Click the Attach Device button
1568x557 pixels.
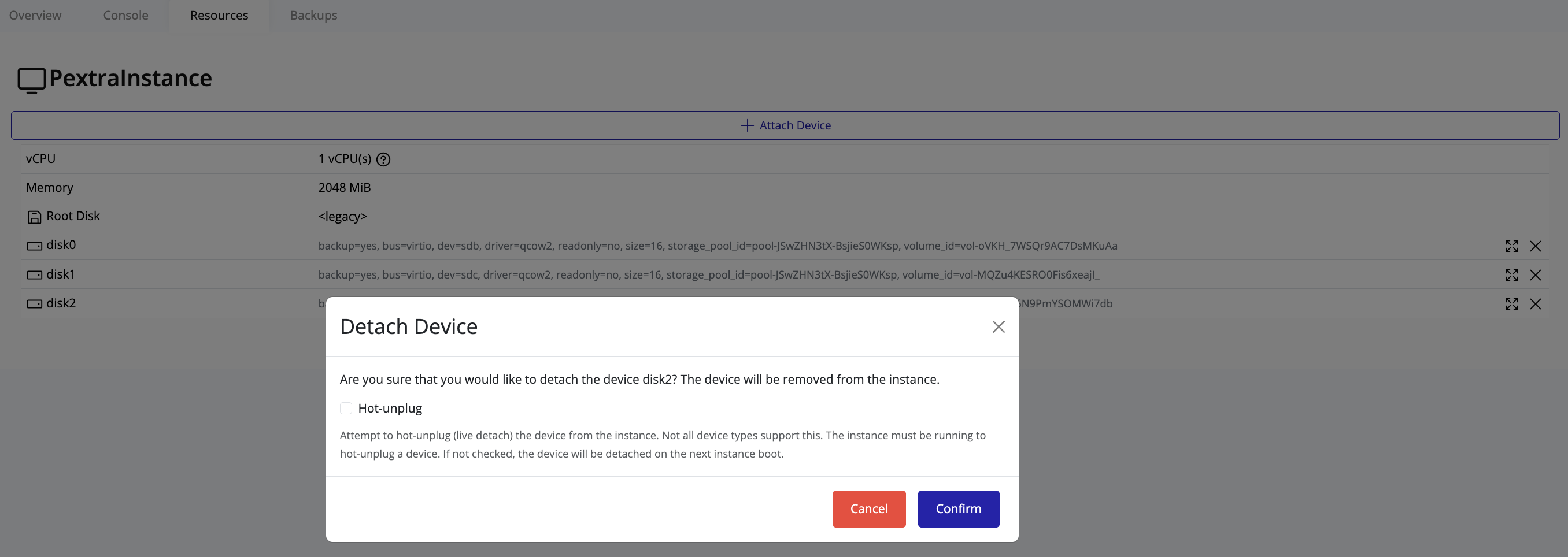(x=785, y=125)
